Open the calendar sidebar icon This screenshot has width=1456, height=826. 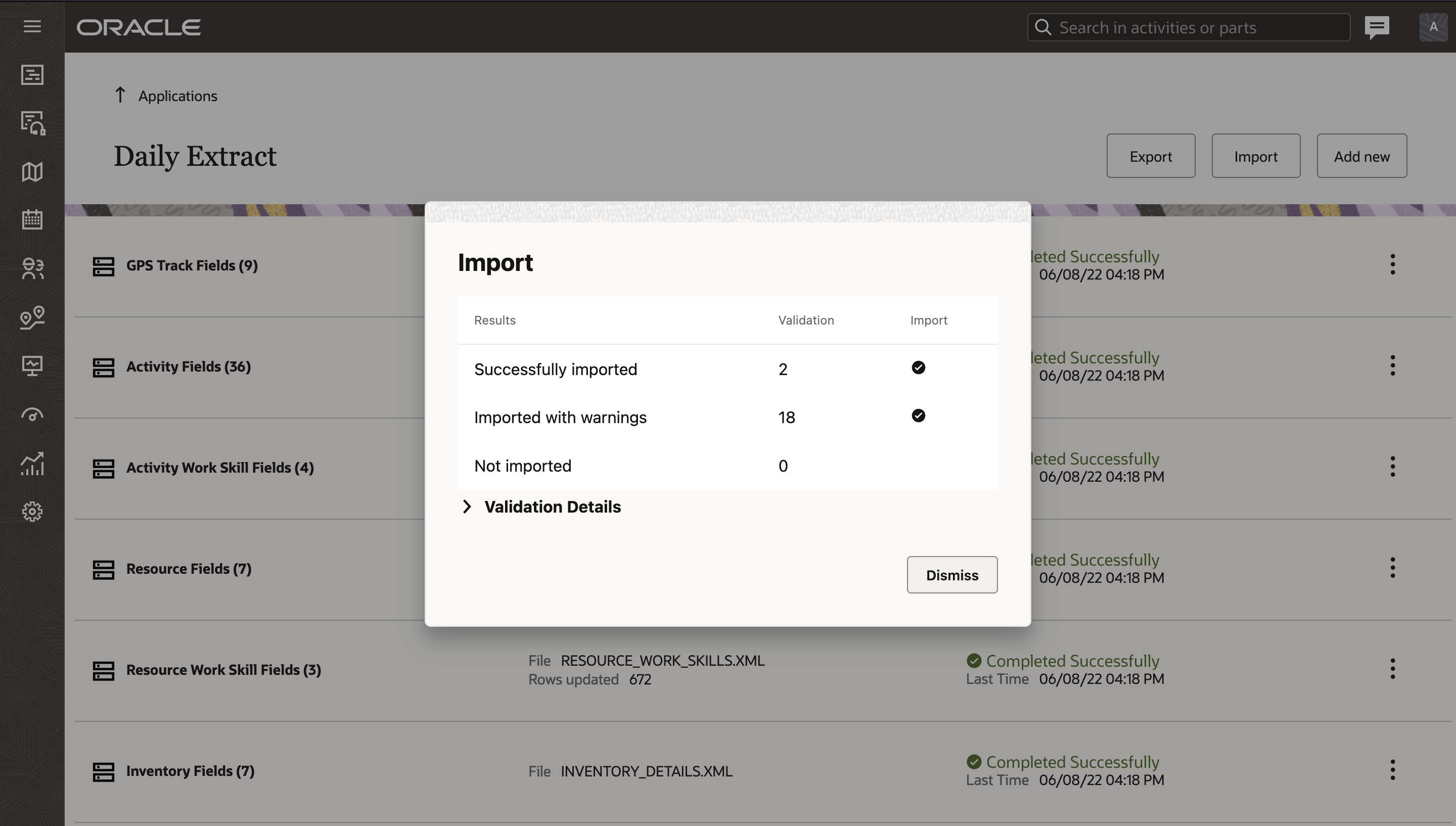(32, 219)
